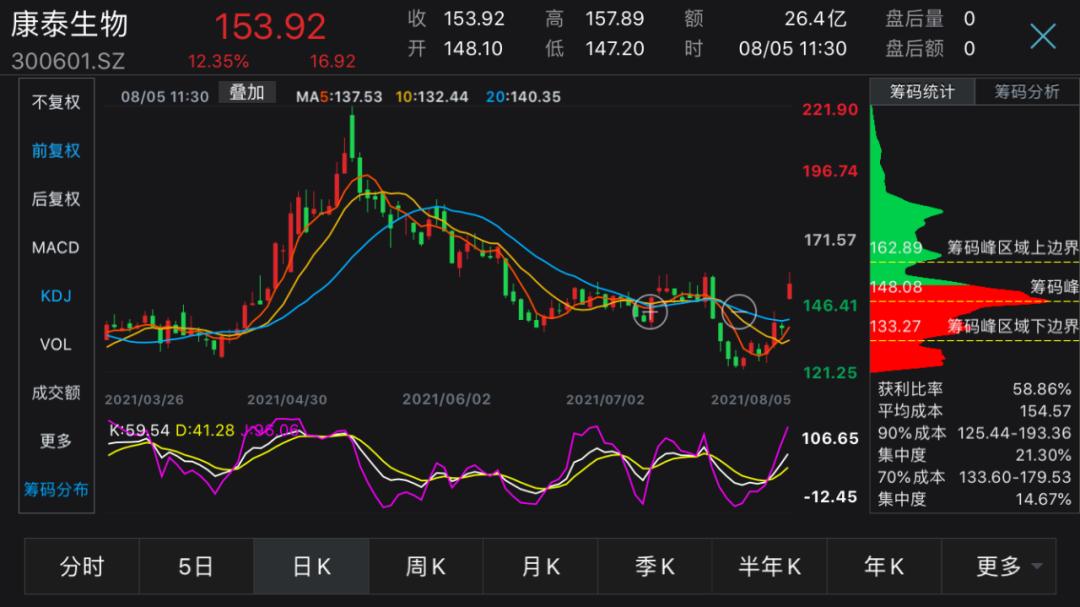Select the 年K yearly candlestick tab

click(884, 566)
